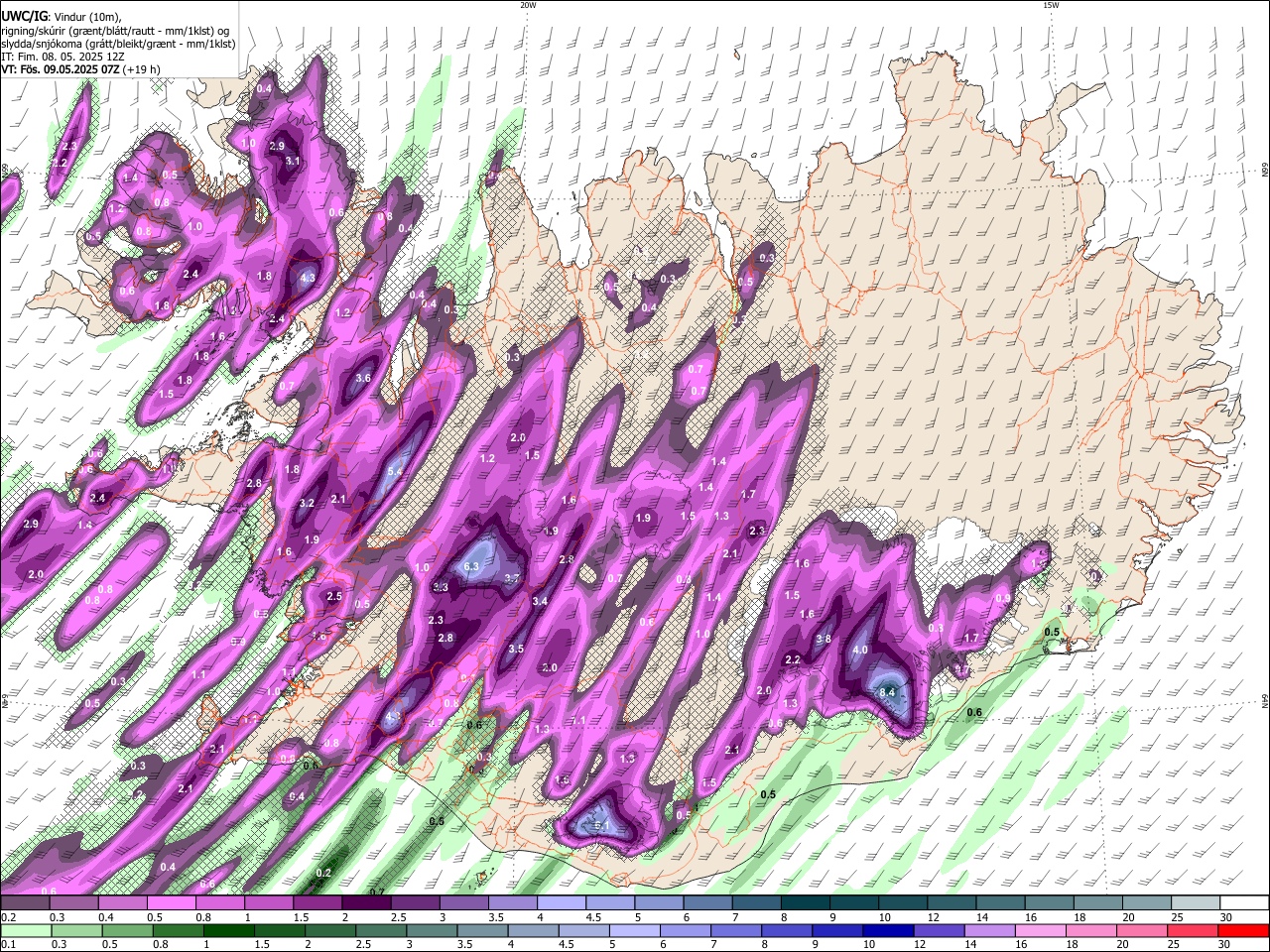Click the valid time line 'VT: Fös. 09.05.2025 07Z'
Image resolution: width=1270 pixels, height=952 pixels.
point(80,69)
